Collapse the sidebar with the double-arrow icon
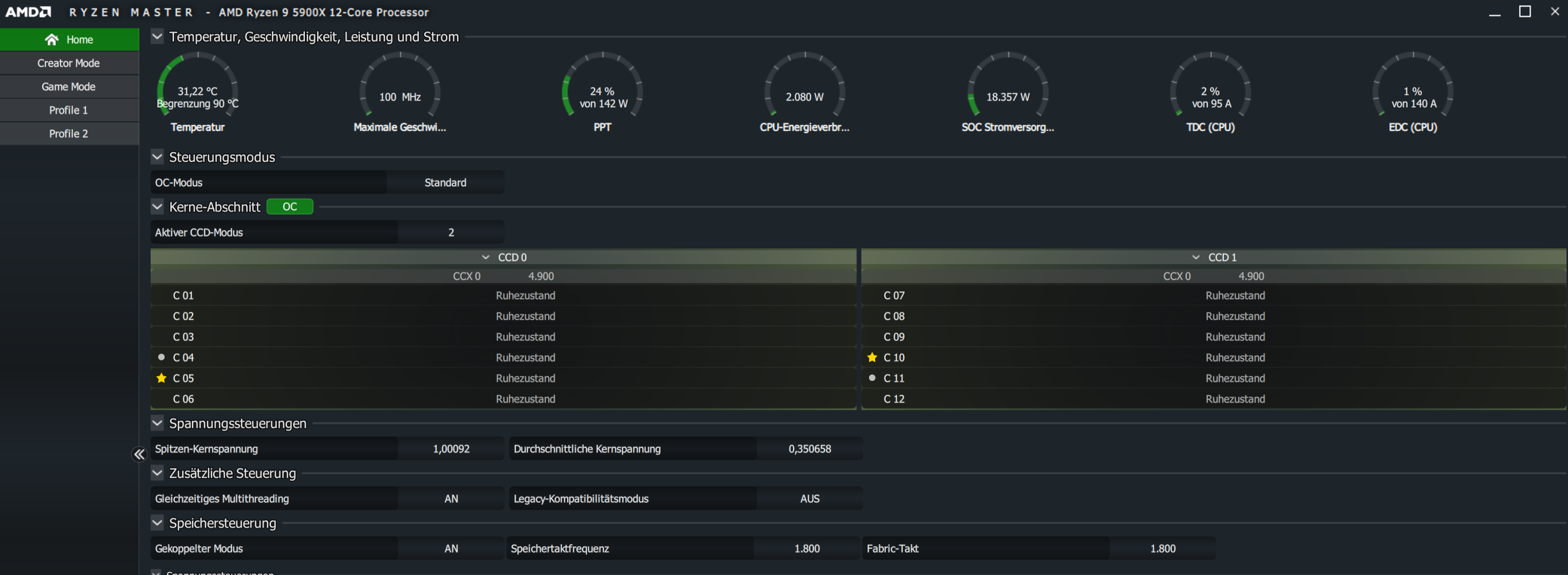The width and height of the screenshot is (1568, 575). tap(139, 455)
